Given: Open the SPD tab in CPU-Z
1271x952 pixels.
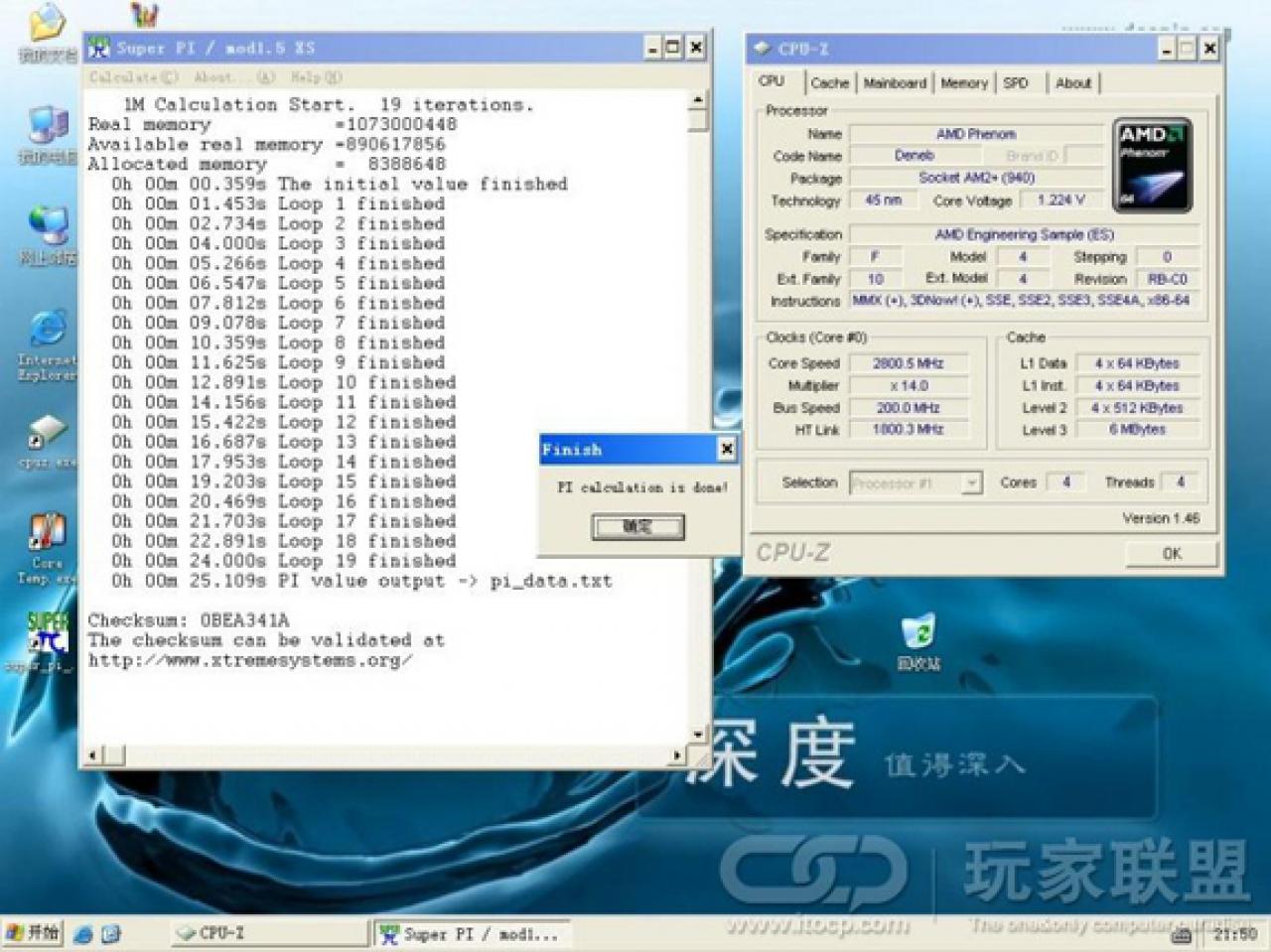Looking at the screenshot, I should point(1016,83).
